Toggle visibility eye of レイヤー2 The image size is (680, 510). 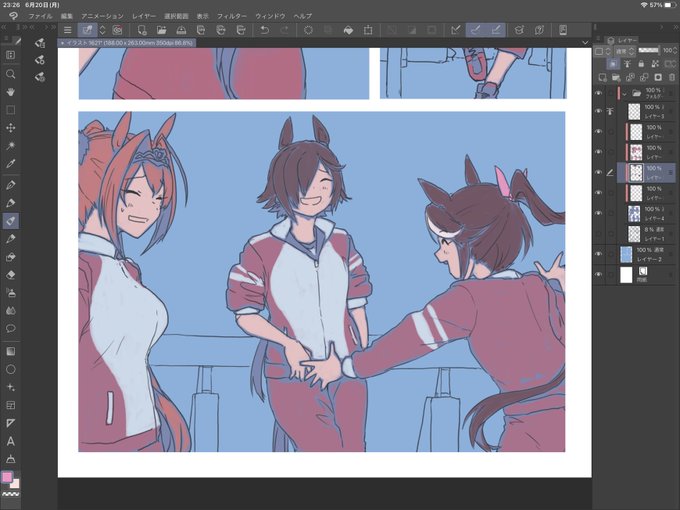click(x=599, y=254)
